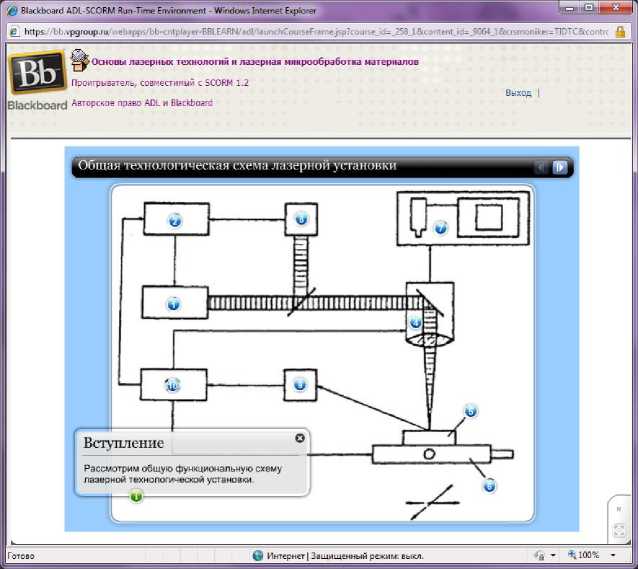Click the Готово status text
638x569 pixels.
[x=21, y=556]
